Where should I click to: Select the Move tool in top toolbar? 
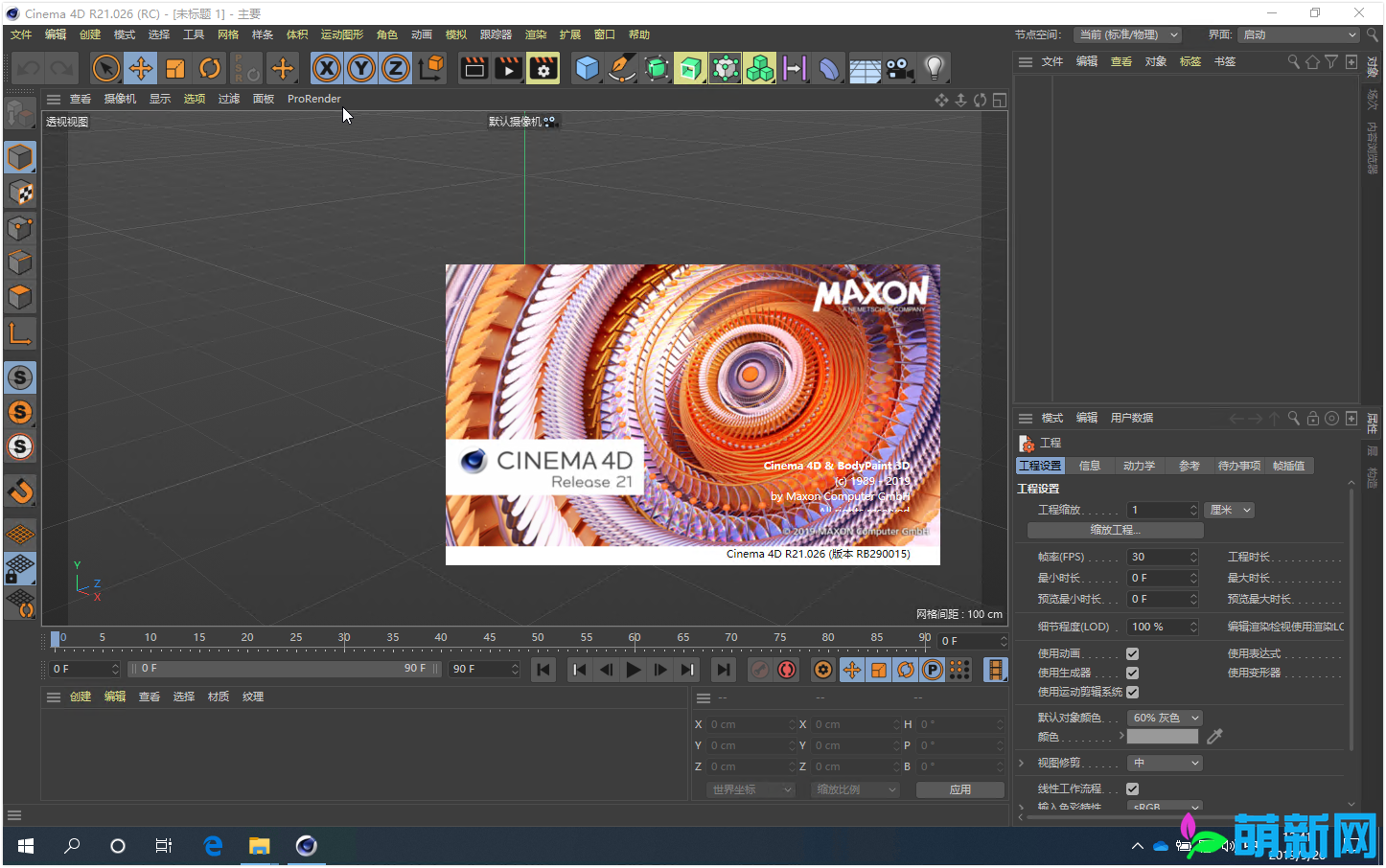pos(141,68)
